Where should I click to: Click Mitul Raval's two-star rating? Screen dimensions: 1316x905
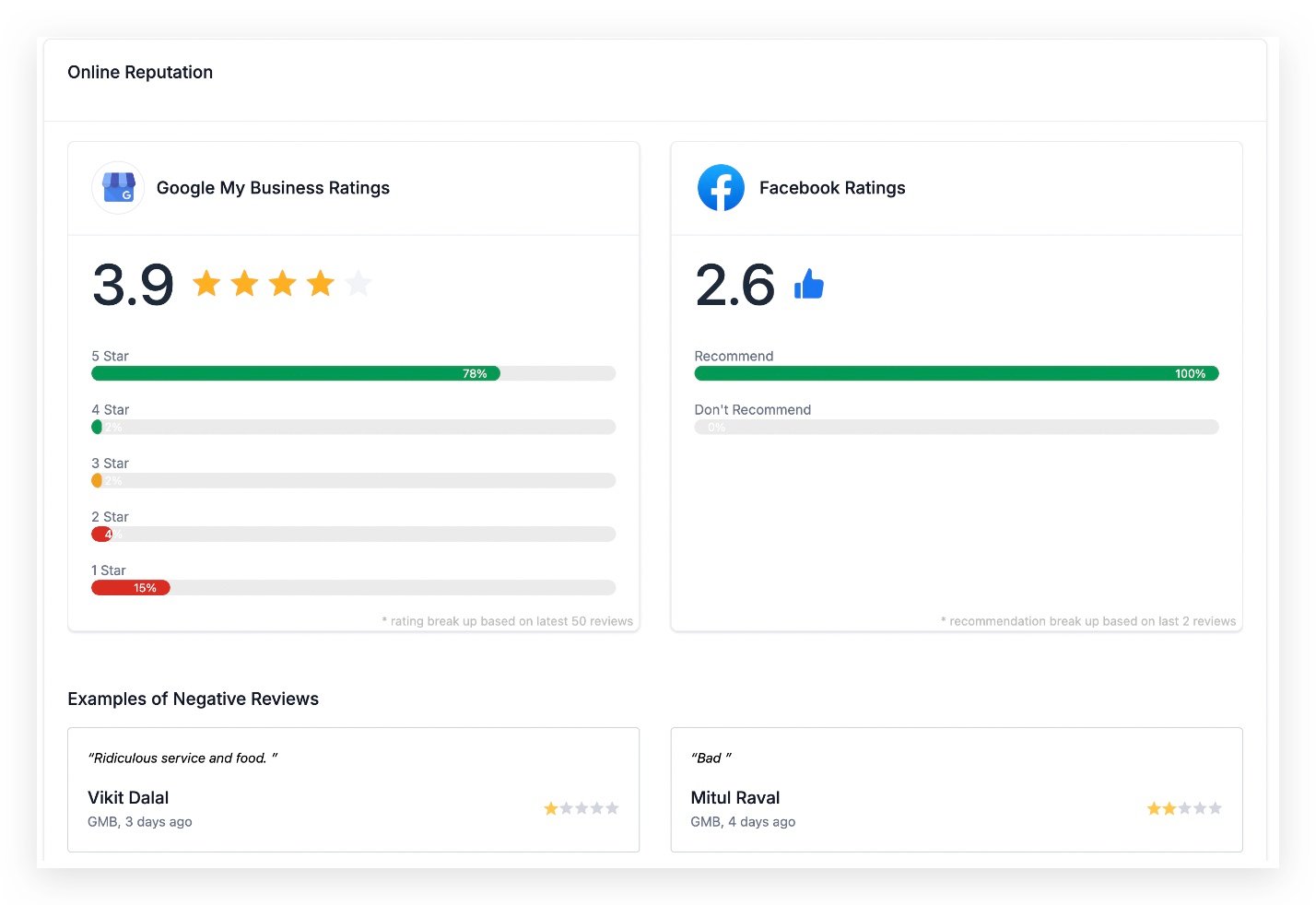pos(1183,808)
